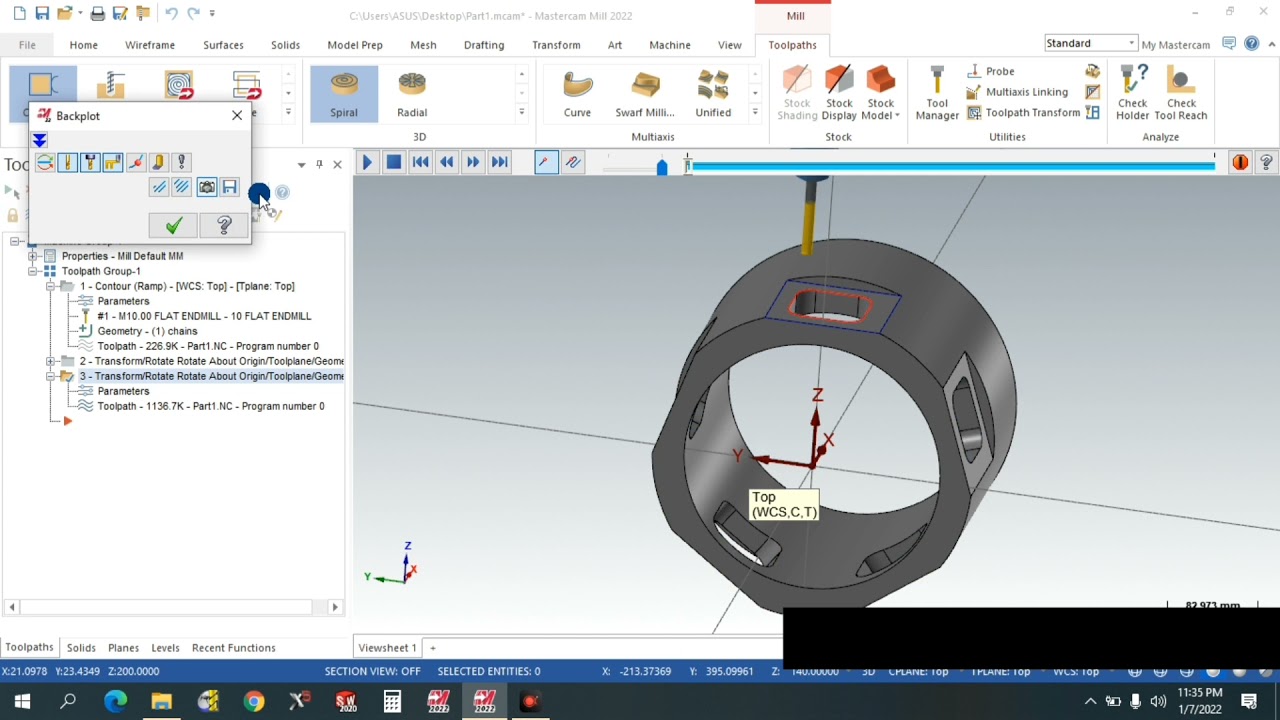The height and width of the screenshot is (720, 1280).
Task: Click the Backplot options exclamation button
Action: [x=181, y=162]
